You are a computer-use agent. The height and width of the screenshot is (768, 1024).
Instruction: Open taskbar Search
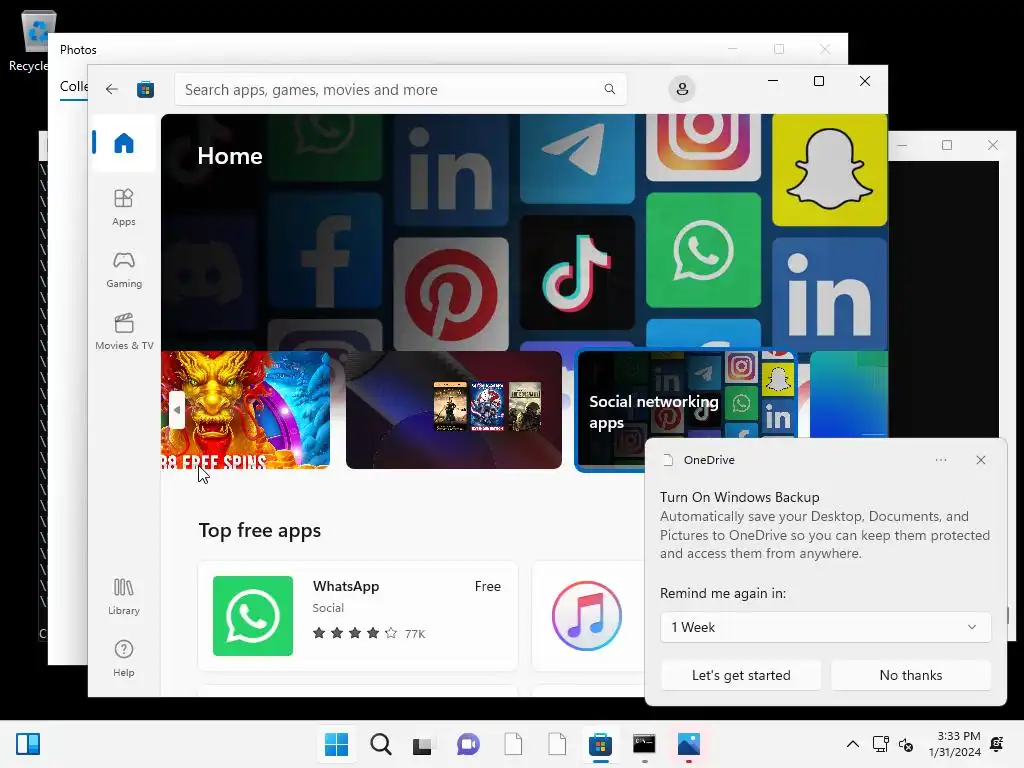pyautogui.click(x=381, y=744)
